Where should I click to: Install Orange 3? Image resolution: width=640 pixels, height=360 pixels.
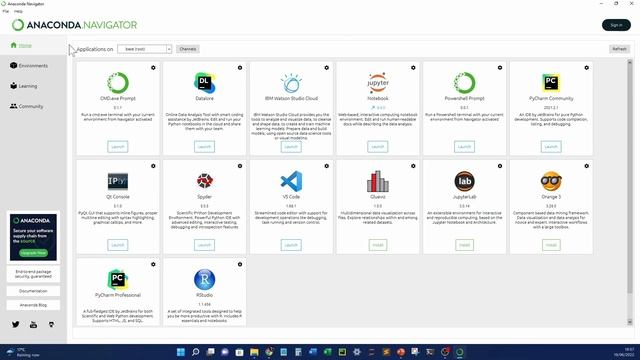pyautogui.click(x=551, y=245)
